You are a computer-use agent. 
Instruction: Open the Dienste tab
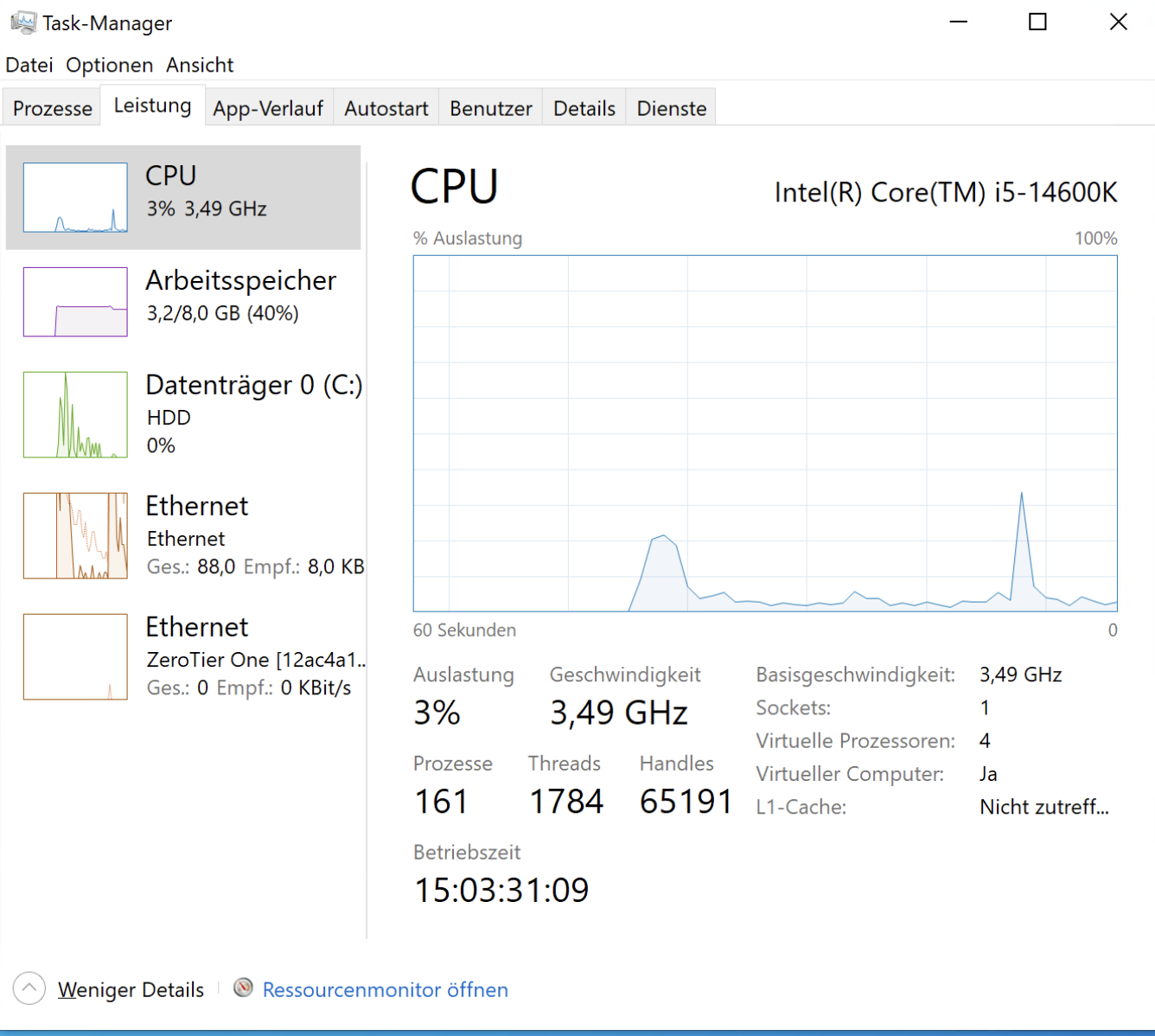(x=672, y=108)
